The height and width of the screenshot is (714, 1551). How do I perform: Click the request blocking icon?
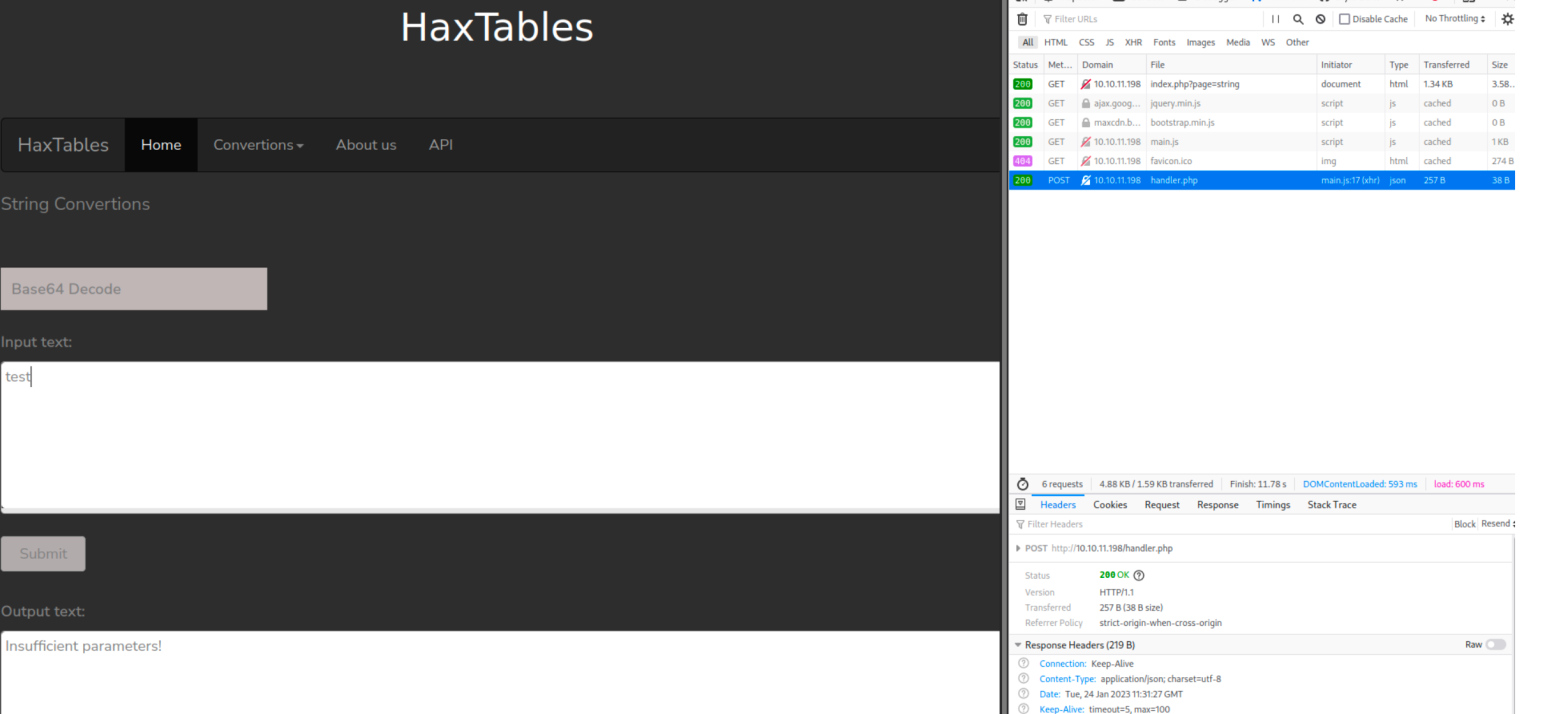(1320, 19)
